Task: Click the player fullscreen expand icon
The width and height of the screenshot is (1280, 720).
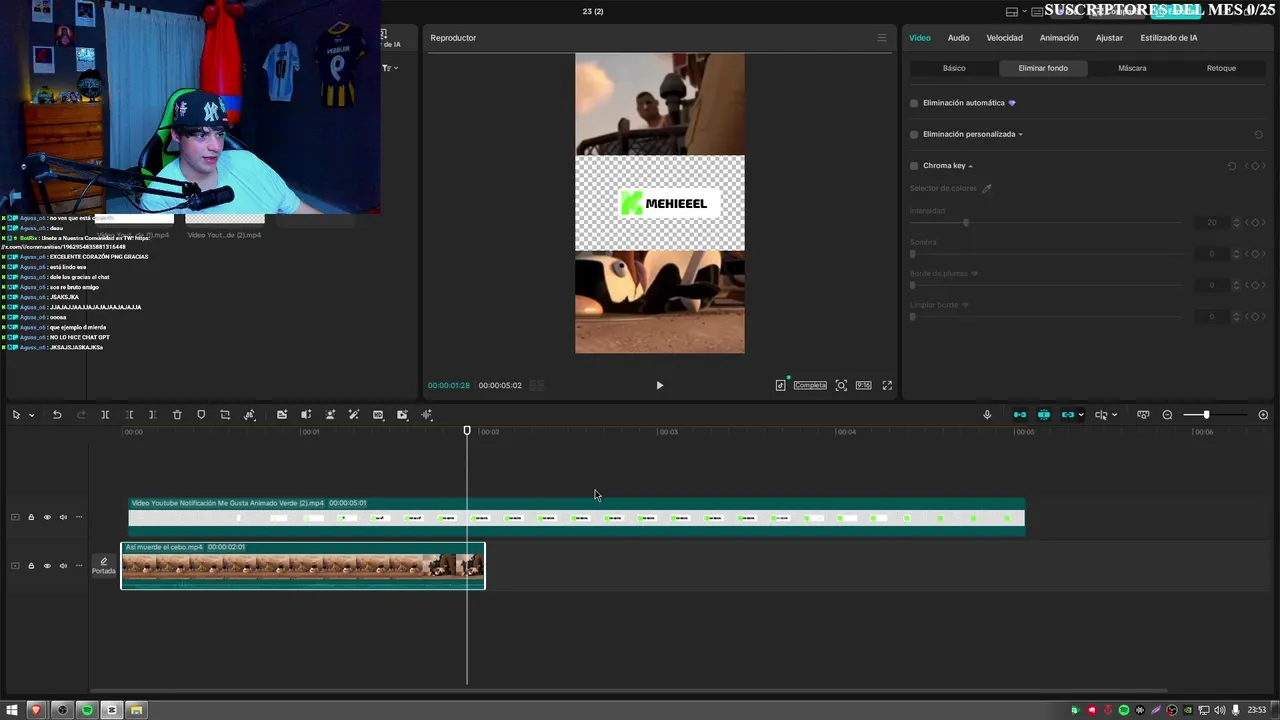Action: [887, 385]
